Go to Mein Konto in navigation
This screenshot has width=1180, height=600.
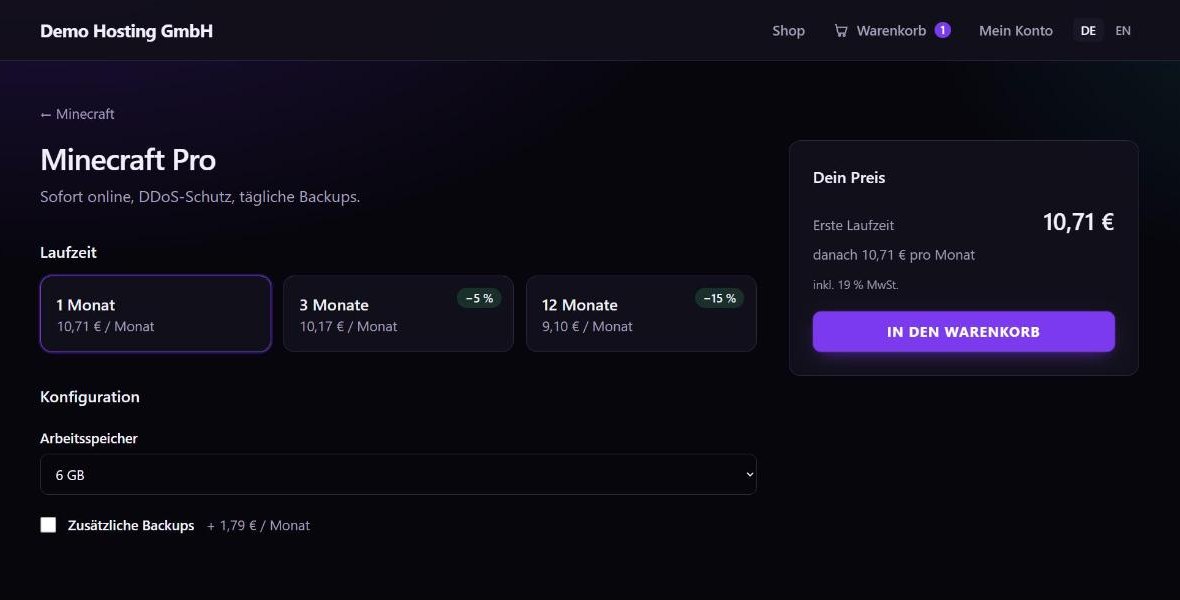pos(1015,31)
